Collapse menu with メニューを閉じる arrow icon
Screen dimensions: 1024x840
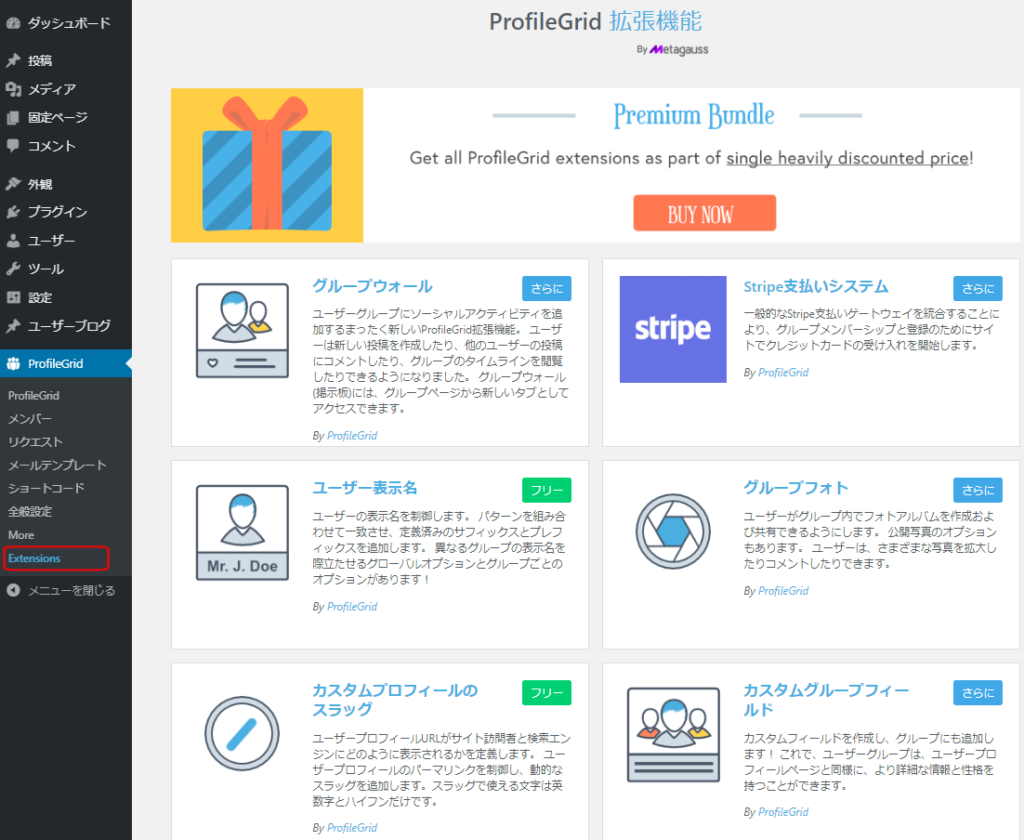pyautogui.click(x=13, y=590)
